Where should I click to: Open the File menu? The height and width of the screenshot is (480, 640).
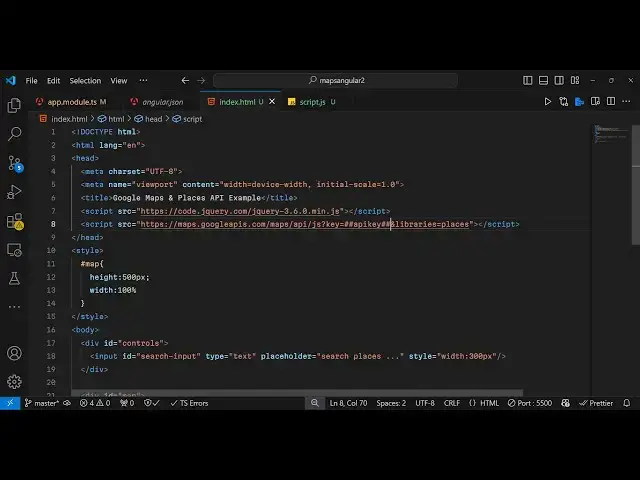[31, 81]
